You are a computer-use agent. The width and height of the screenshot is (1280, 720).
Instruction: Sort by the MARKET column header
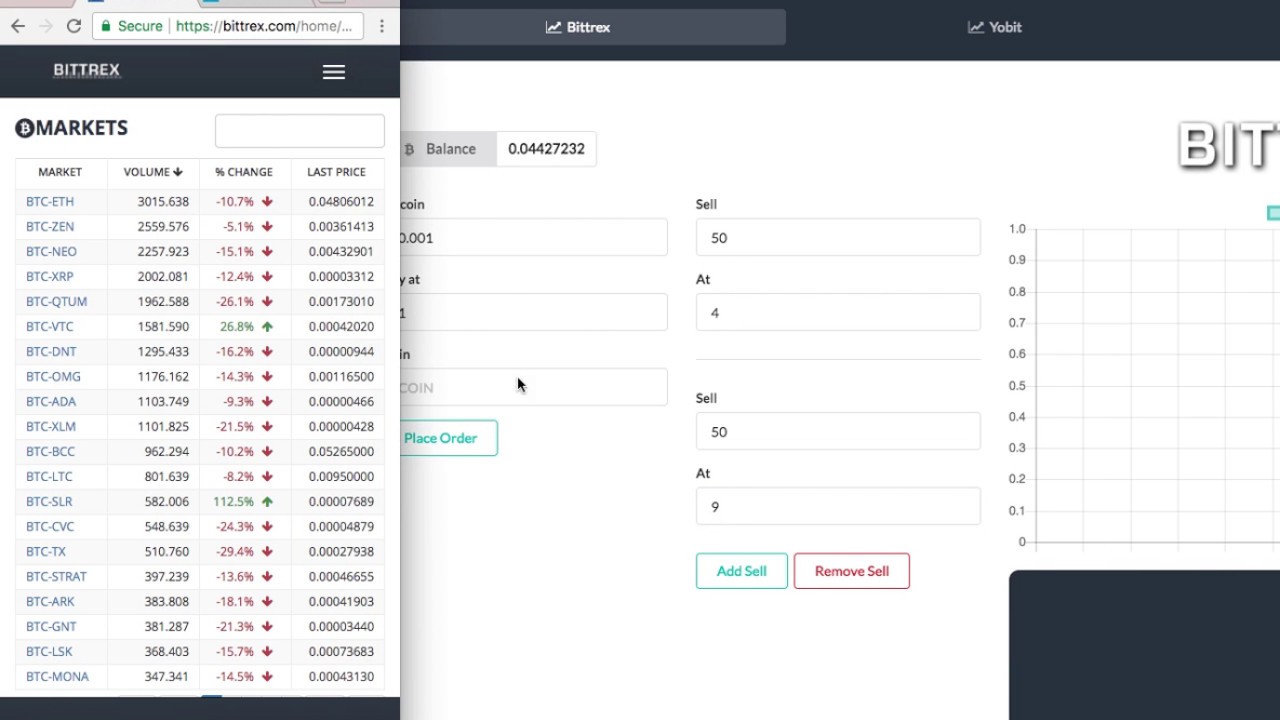tap(60, 172)
